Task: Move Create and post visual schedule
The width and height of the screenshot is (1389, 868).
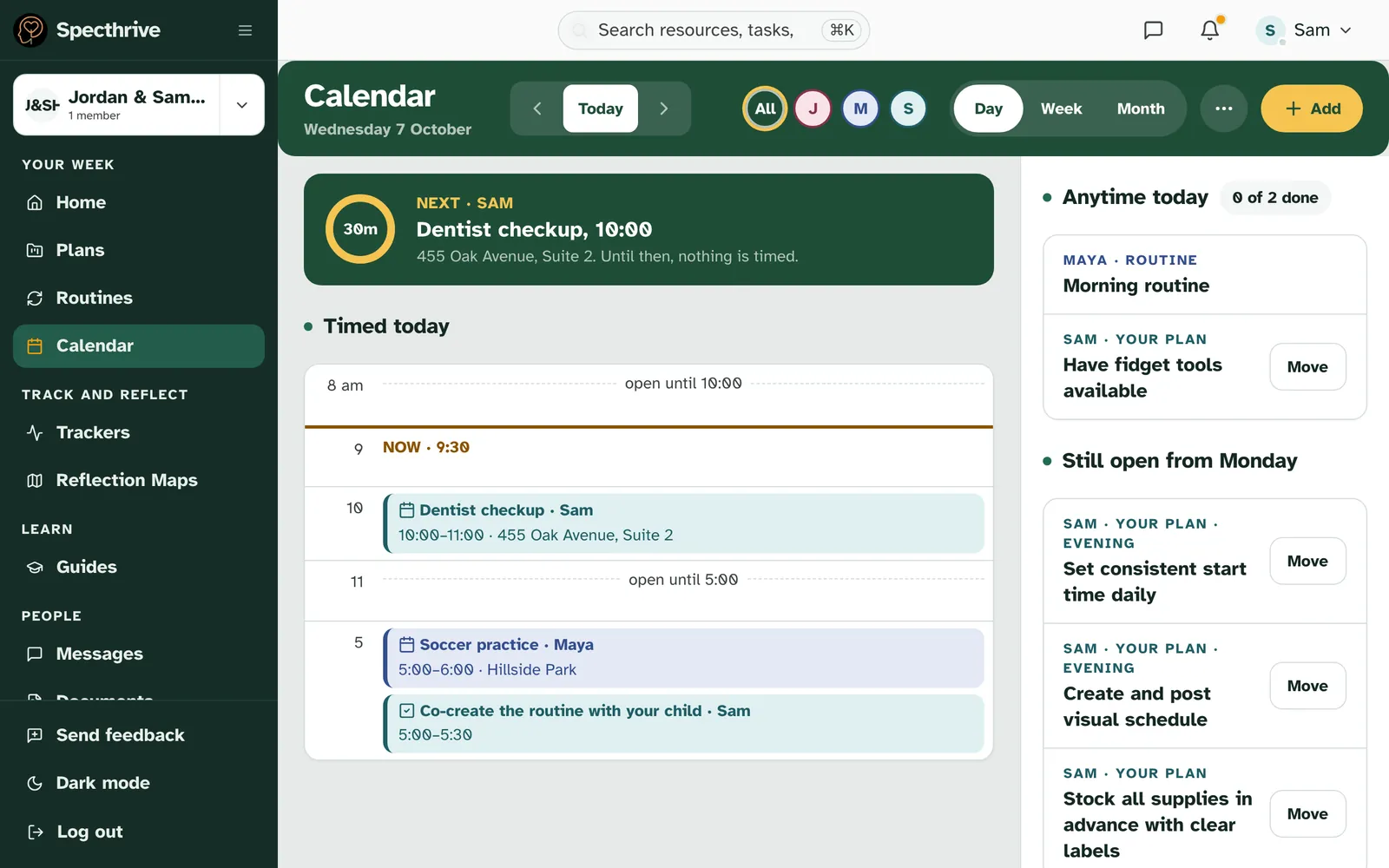Action: pyautogui.click(x=1307, y=686)
